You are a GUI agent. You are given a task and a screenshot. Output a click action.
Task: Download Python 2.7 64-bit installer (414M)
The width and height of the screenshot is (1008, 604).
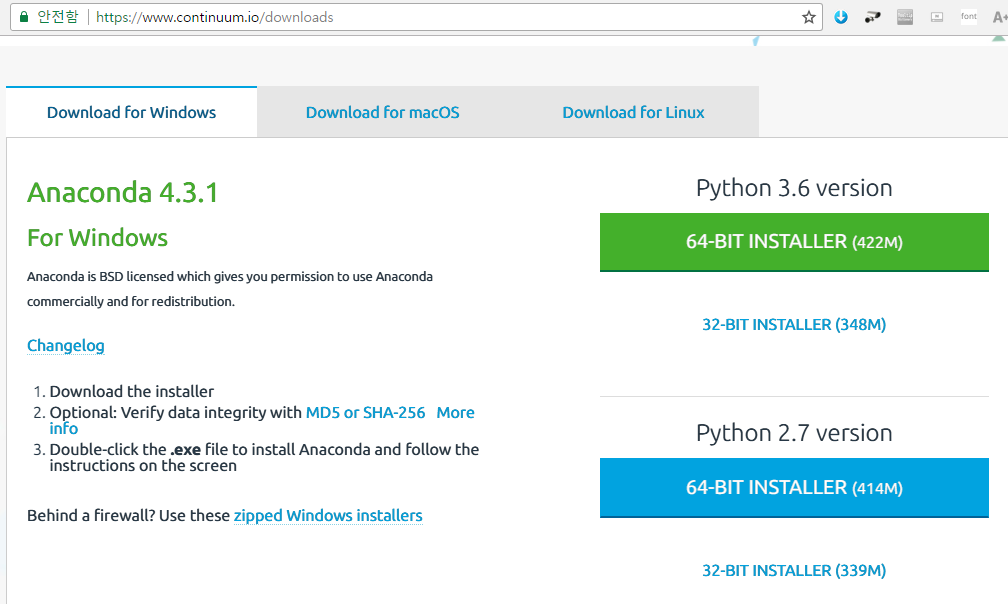(x=794, y=488)
